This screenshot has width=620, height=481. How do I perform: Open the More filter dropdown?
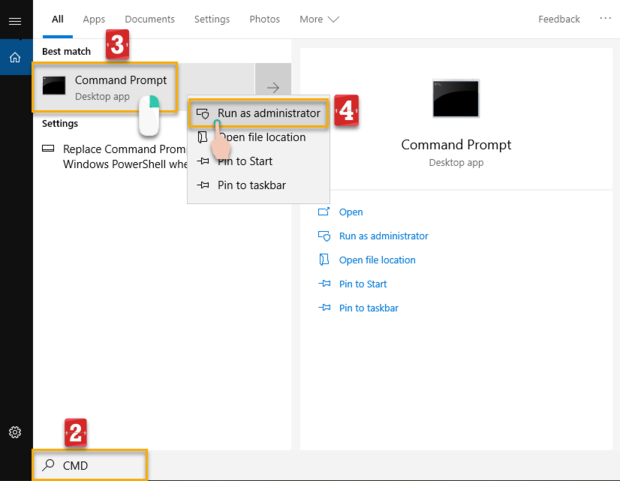click(x=319, y=19)
